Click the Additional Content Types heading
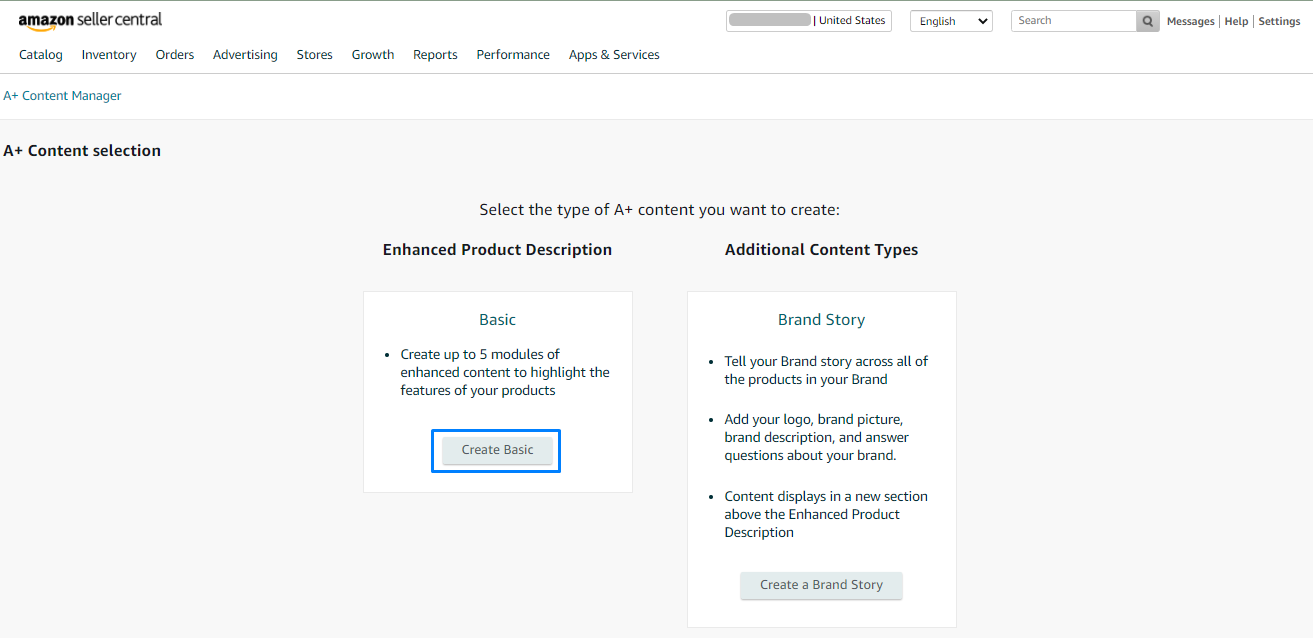 (821, 250)
